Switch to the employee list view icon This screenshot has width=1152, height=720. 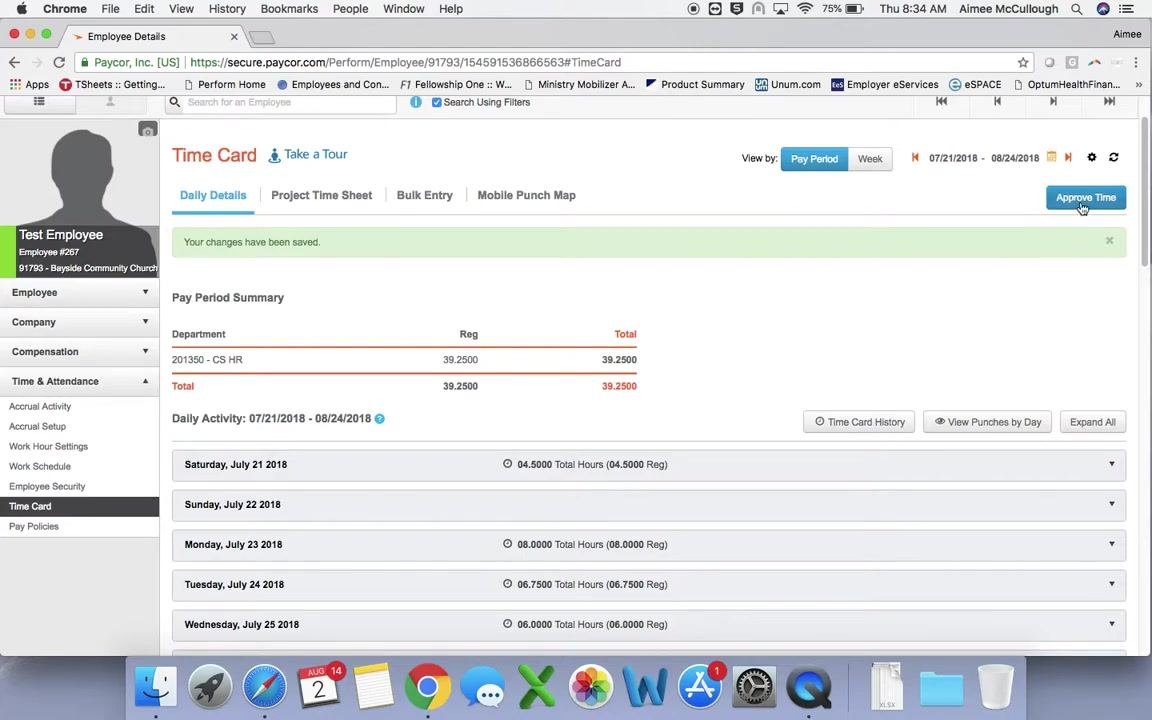click(40, 101)
